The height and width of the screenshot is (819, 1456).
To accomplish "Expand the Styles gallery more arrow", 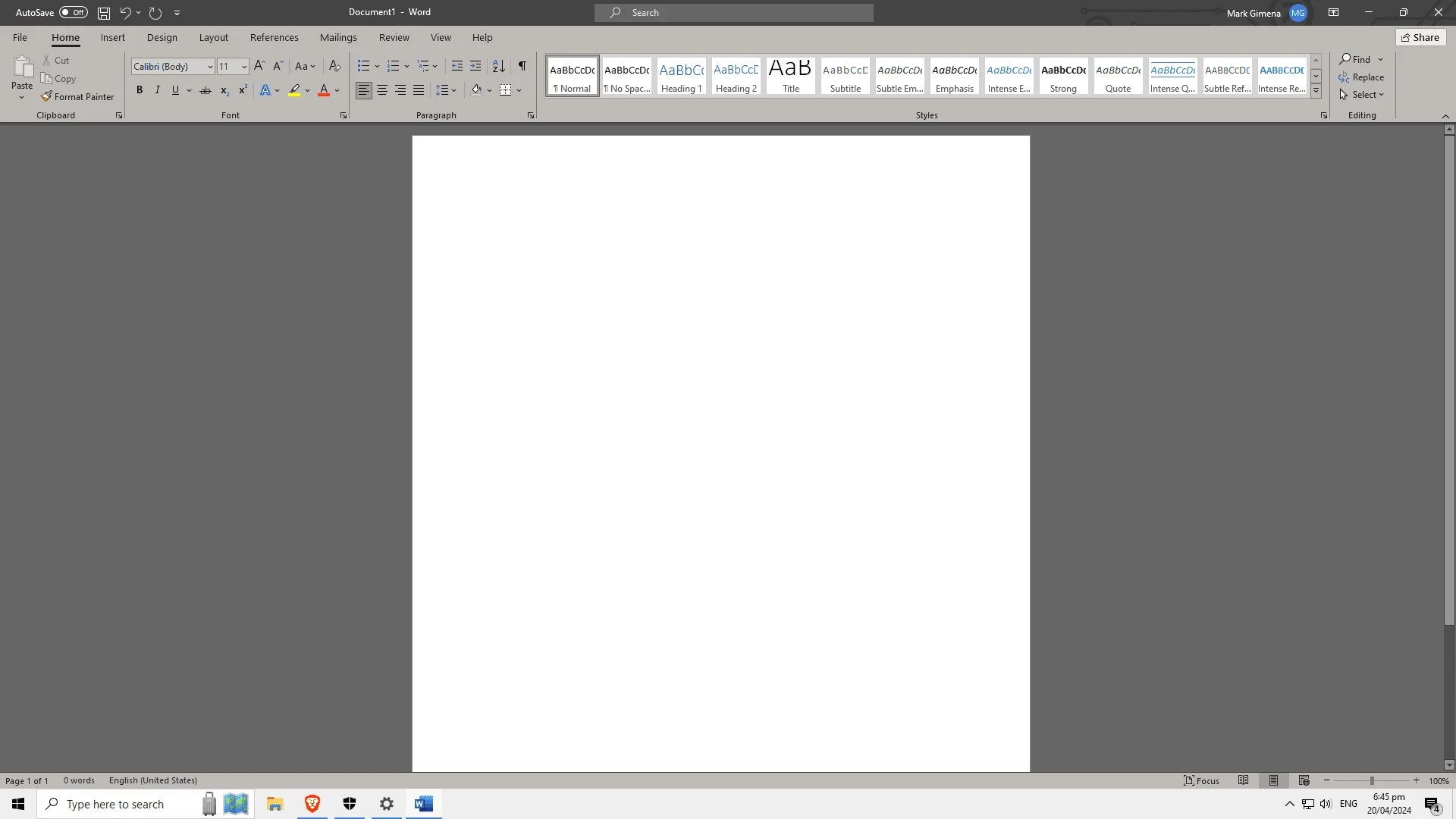I will click(1316, 91).
